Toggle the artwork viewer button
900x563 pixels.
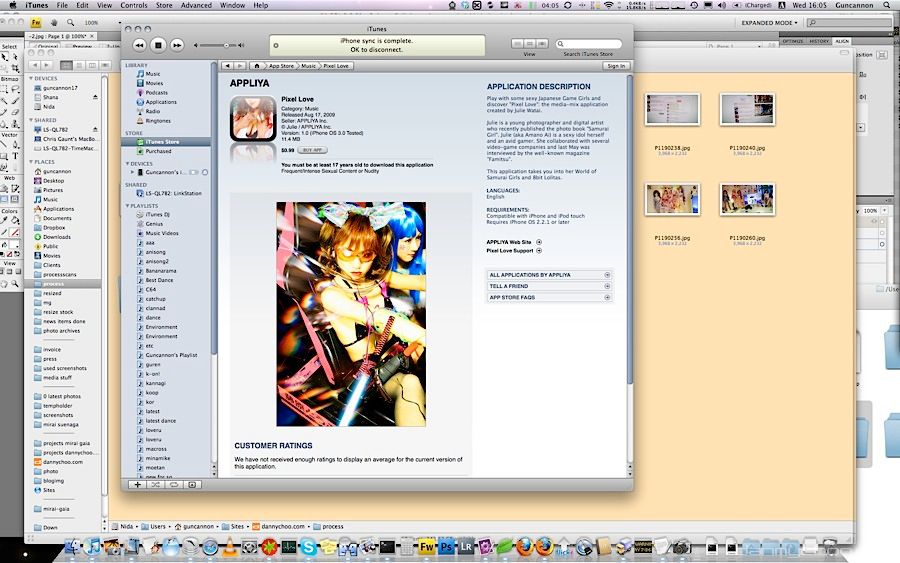pos(193,485)
